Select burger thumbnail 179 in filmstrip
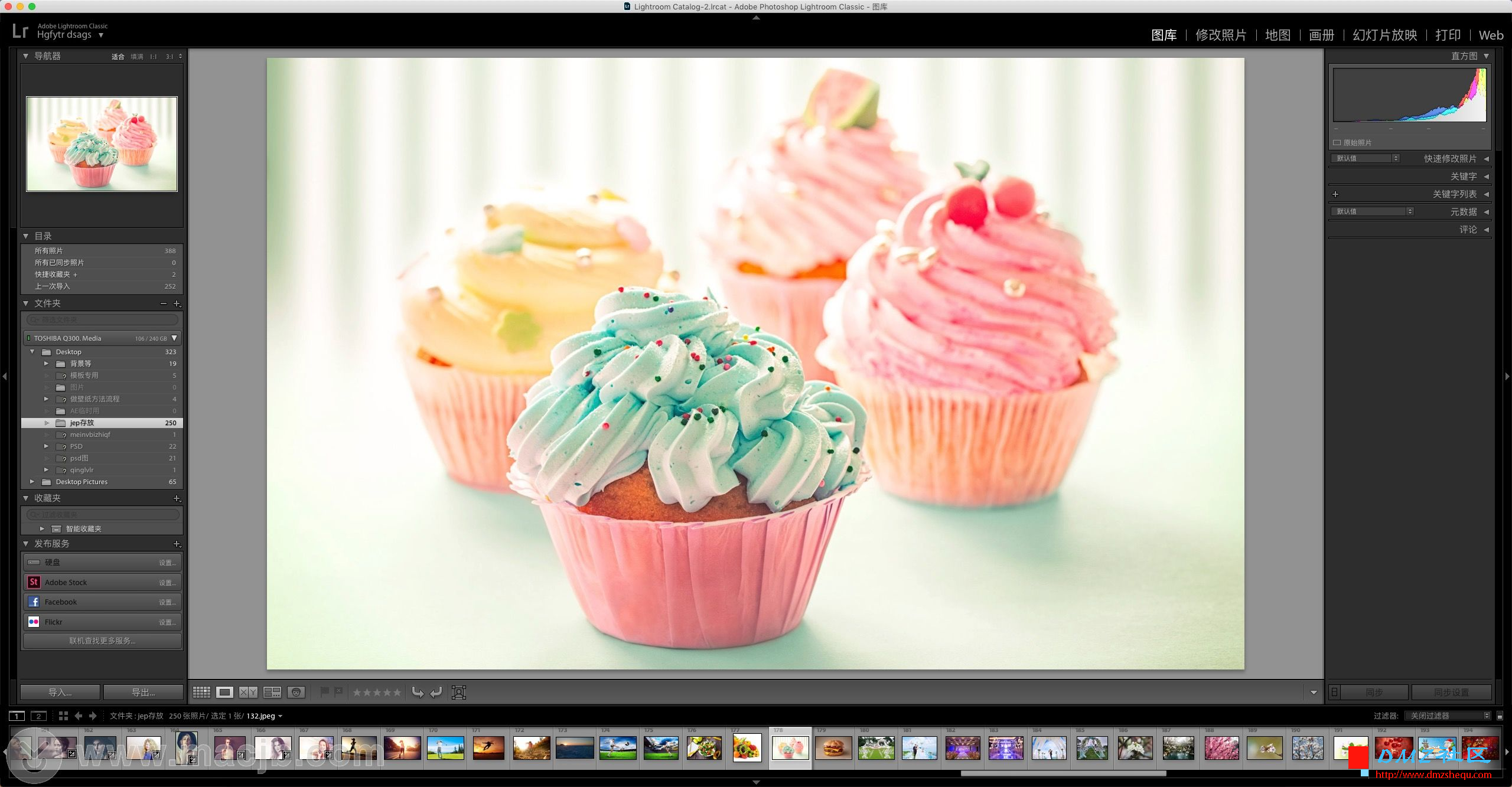 833,748
